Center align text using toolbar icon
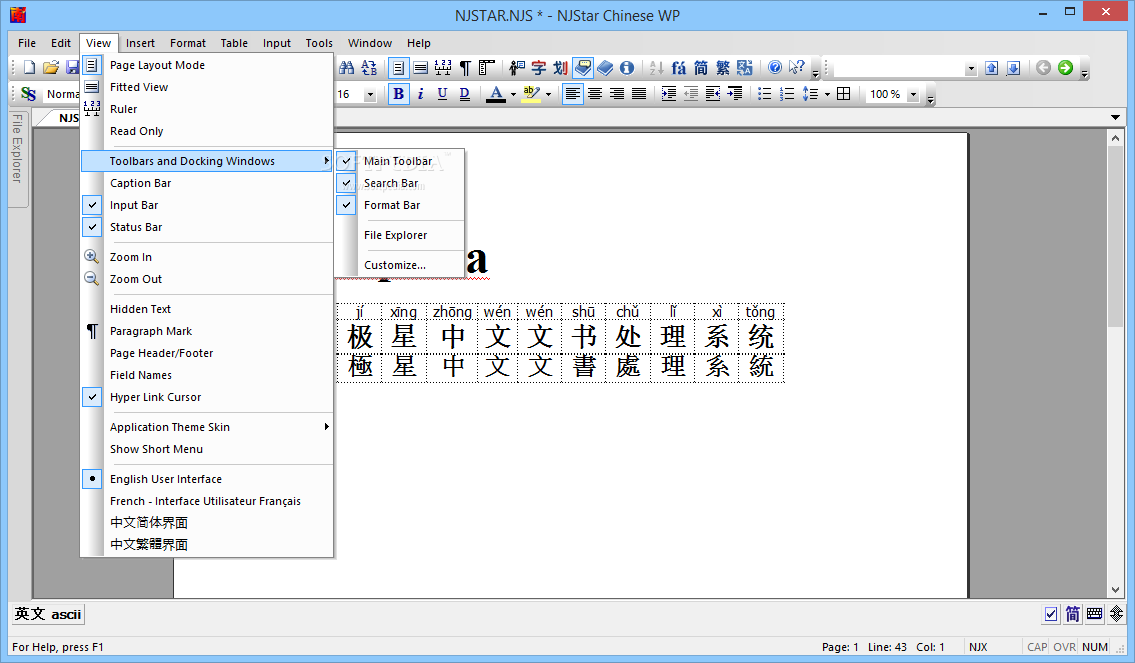The height and width of the screenshot is (663, 1135). [595, 94]
